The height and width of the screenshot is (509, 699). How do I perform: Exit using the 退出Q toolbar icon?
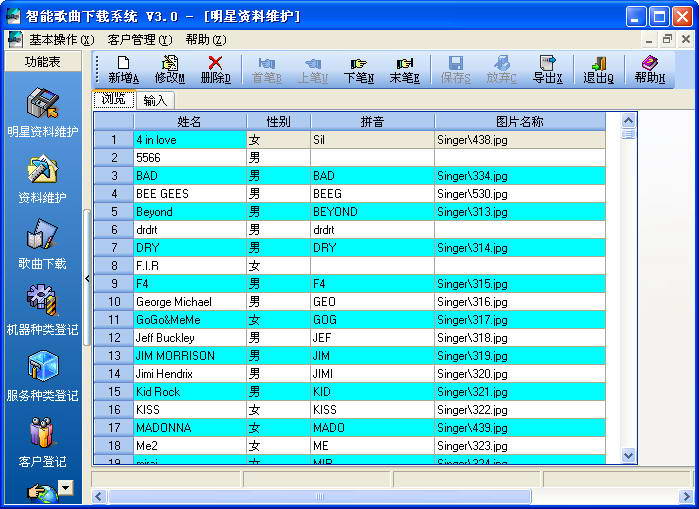click(x=598, y=63)
